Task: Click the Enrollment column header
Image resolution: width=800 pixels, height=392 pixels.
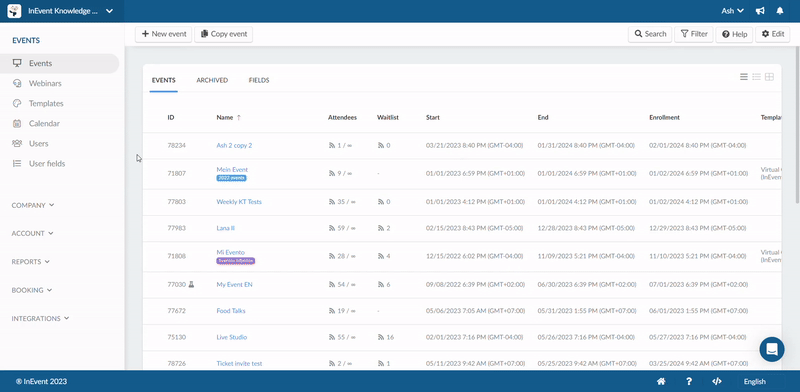Action: point(664,117)
